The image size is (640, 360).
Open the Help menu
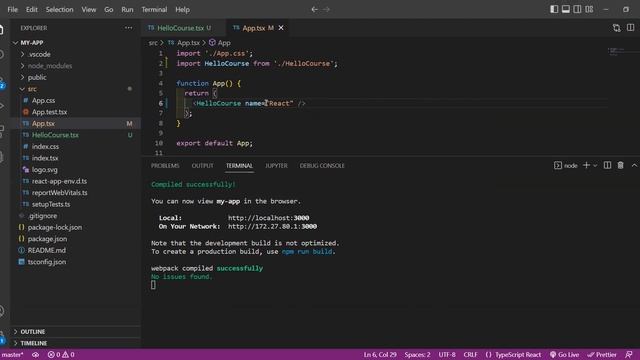pyautogui.click(x=182, y=9)
